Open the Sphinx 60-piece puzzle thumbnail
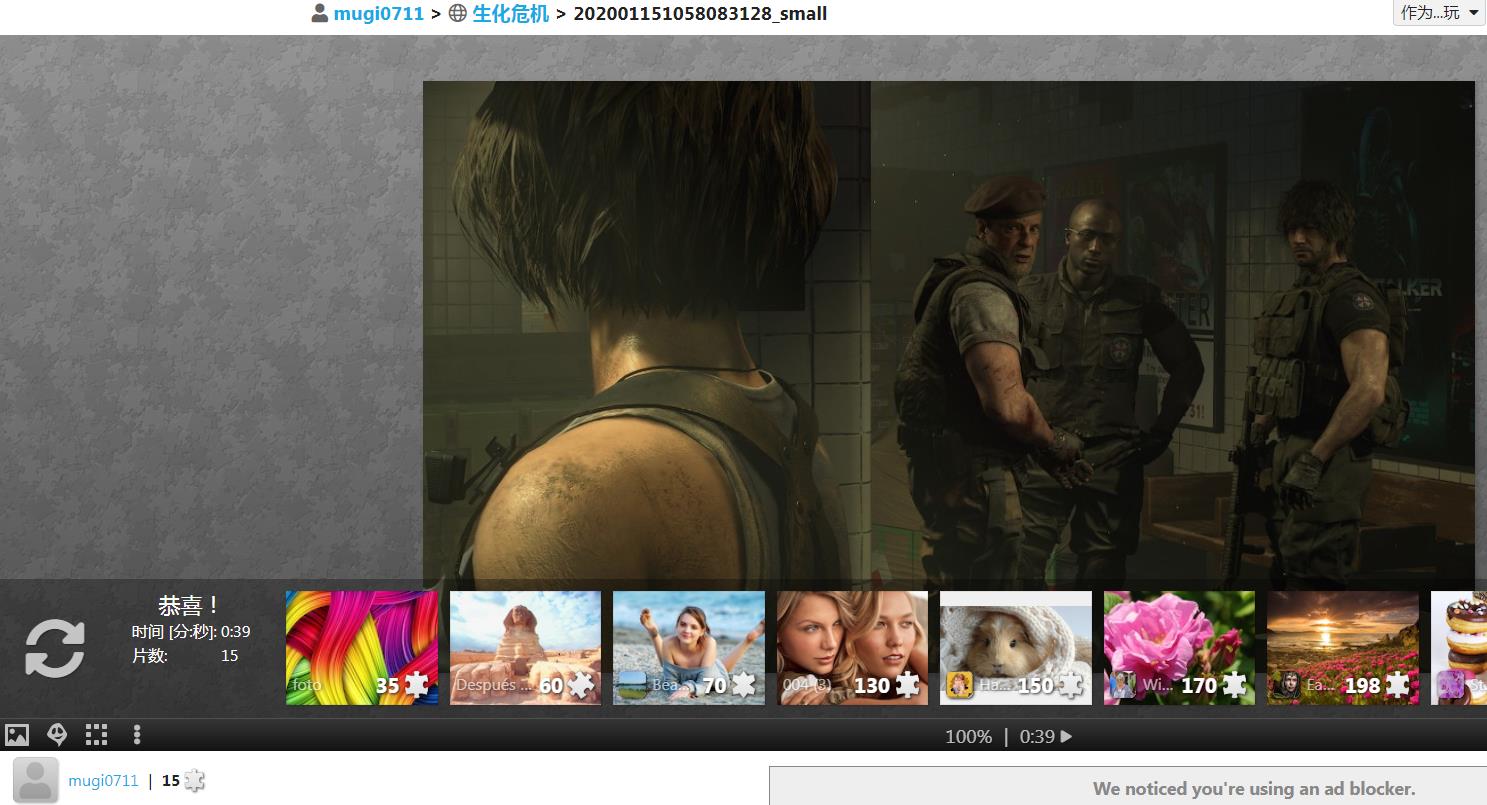This screenshot has width=1487, height=805. (x=525, y=647)
